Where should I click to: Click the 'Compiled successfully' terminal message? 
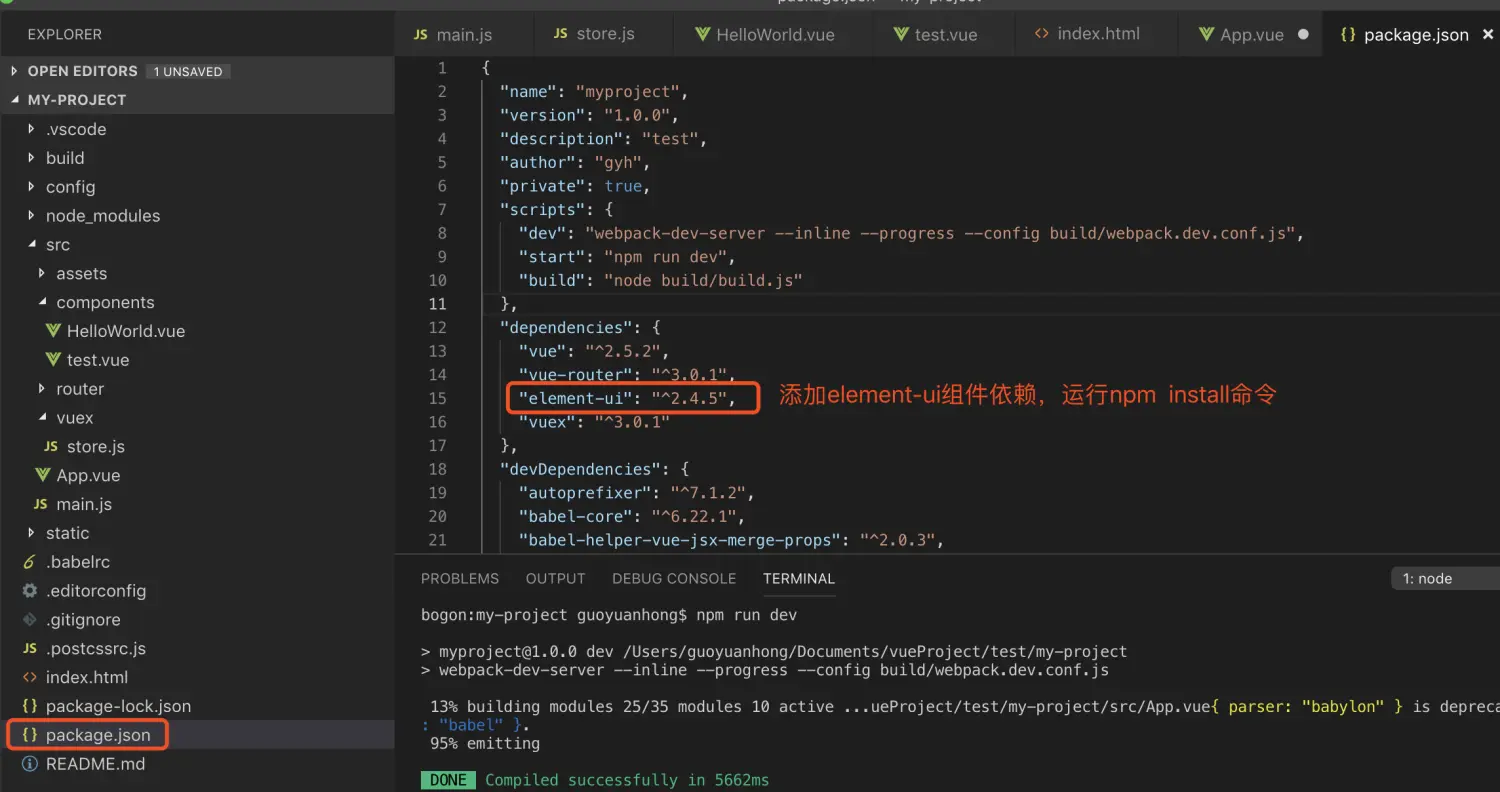click(627, 780)
